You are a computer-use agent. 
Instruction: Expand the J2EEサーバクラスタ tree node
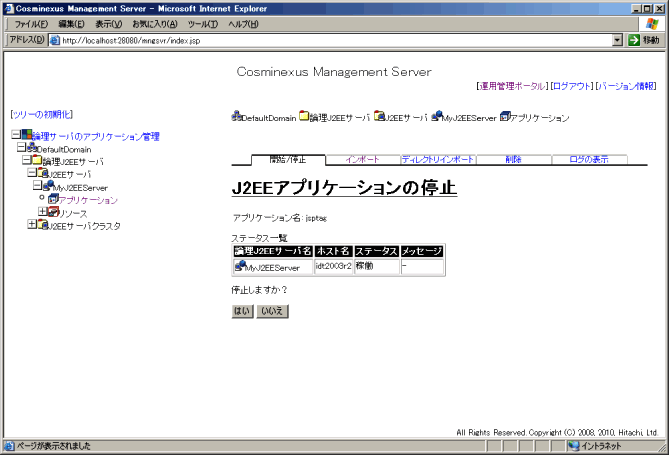(x=32, y=224)
